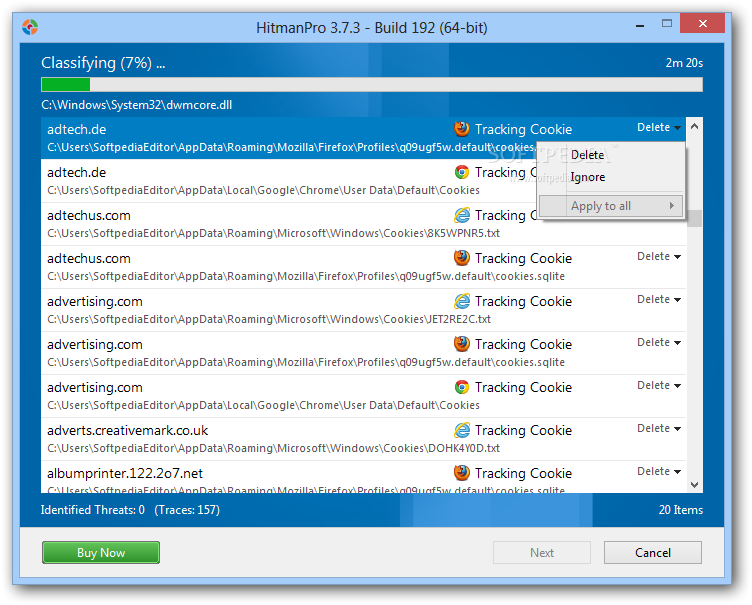
Task: Open Delete dropdown for adtechus.com Firefox cookie
Action: 658,257
